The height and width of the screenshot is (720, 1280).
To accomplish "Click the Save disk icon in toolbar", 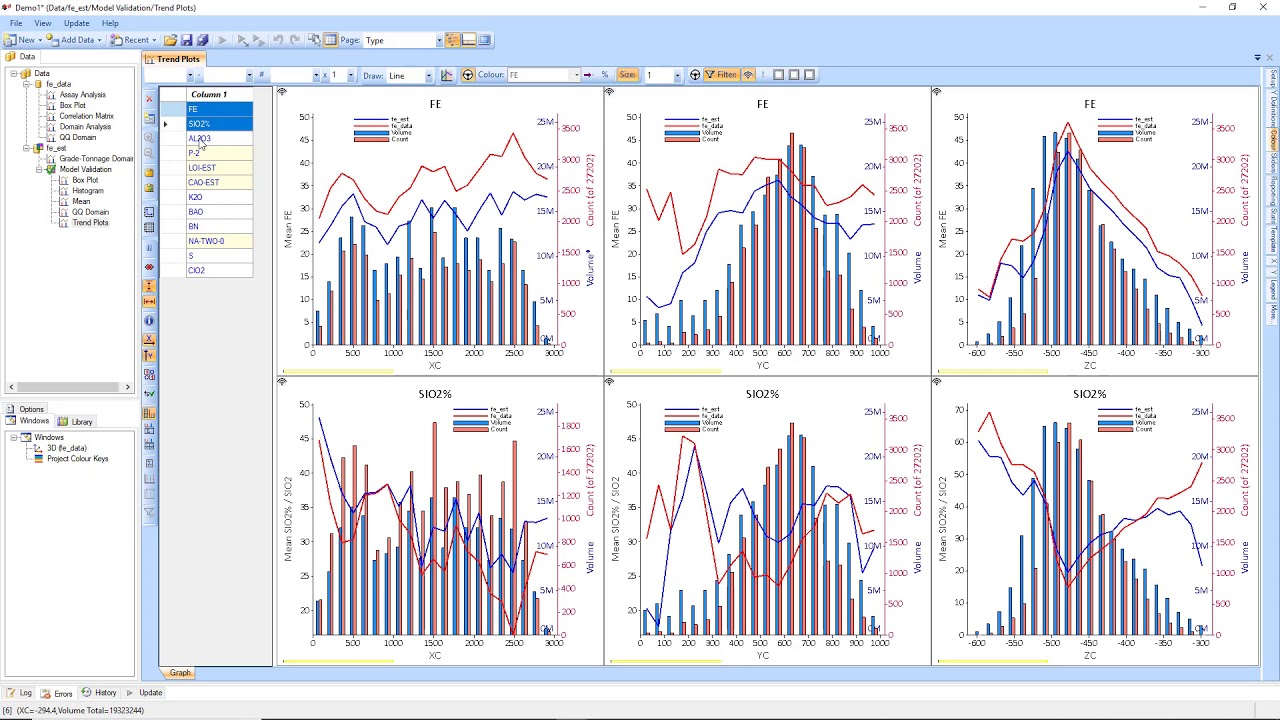I will point(186,40).
